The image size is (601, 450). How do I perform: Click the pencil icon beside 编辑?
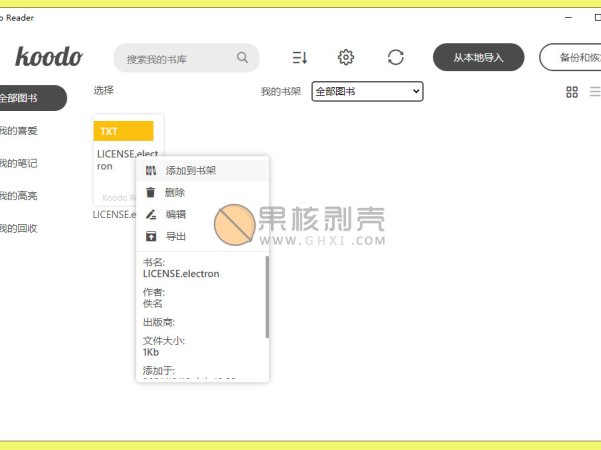[151, 214]
